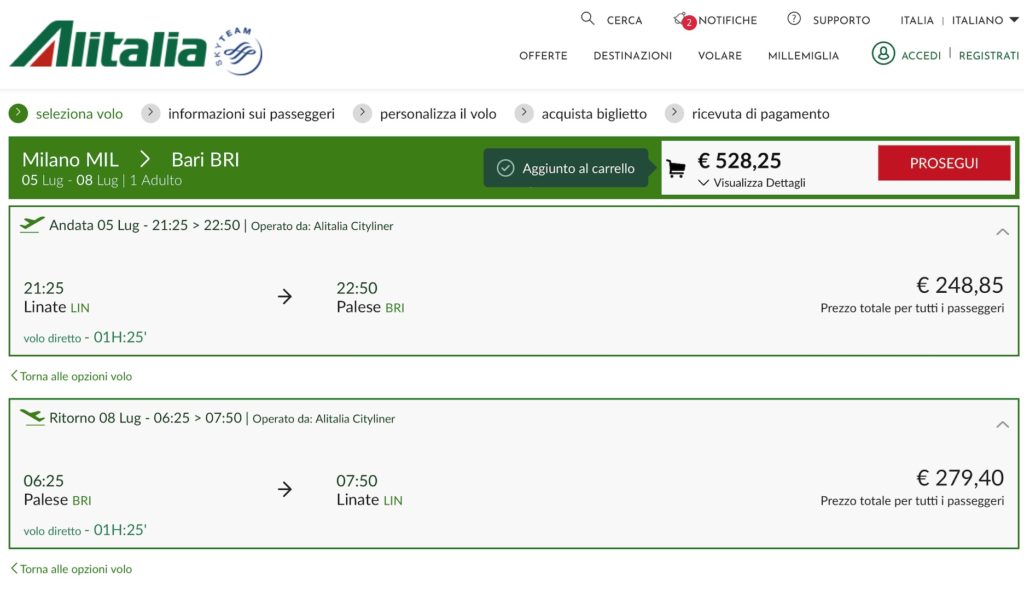Open the MilleMiglia menu
The image size is (1024, 591).
803,56
